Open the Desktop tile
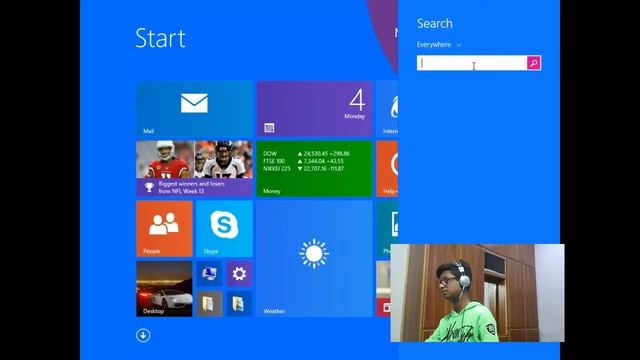640x360 pixels. tap(164, 289)
